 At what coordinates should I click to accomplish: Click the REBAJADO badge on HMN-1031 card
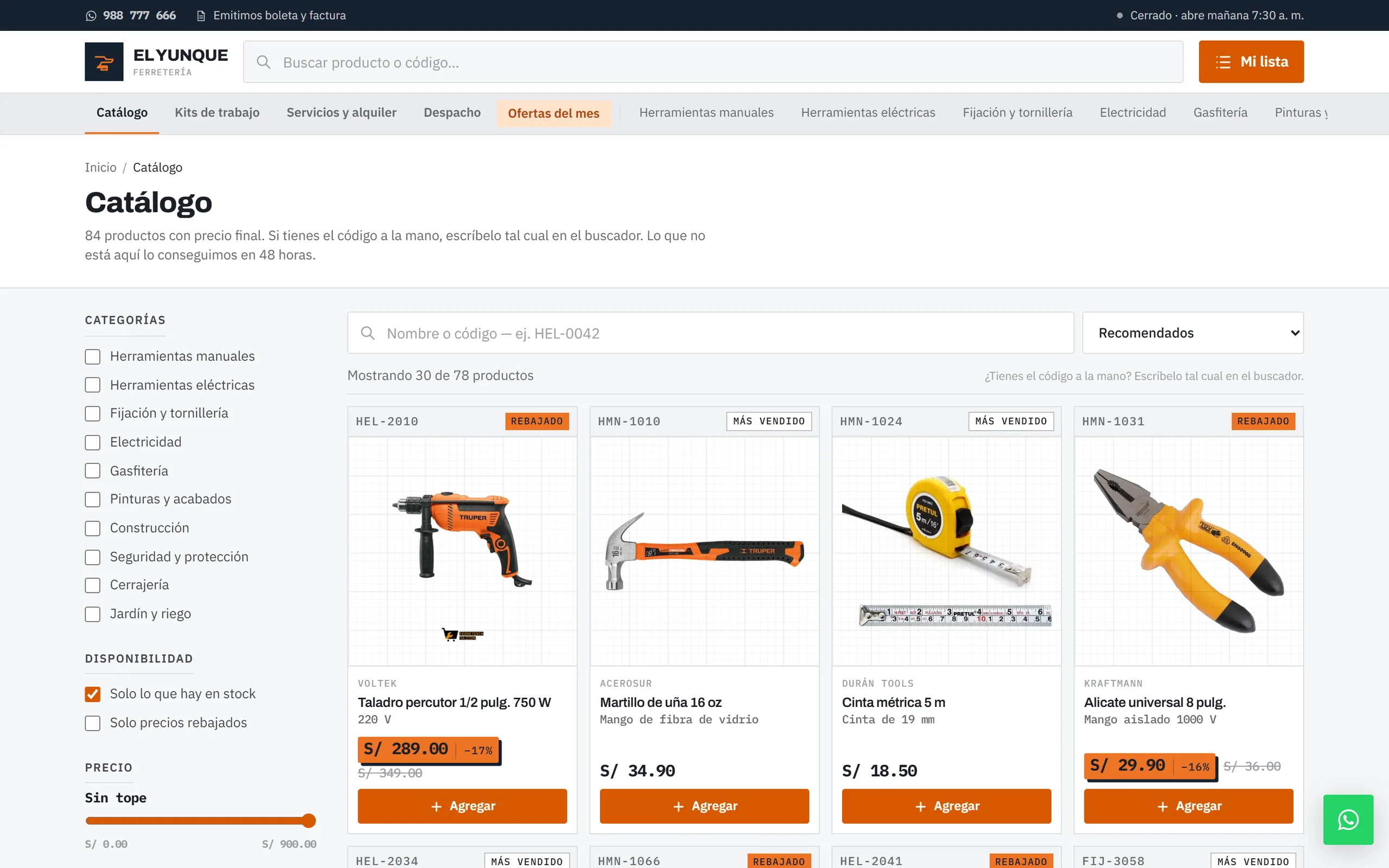[1263, 422]
